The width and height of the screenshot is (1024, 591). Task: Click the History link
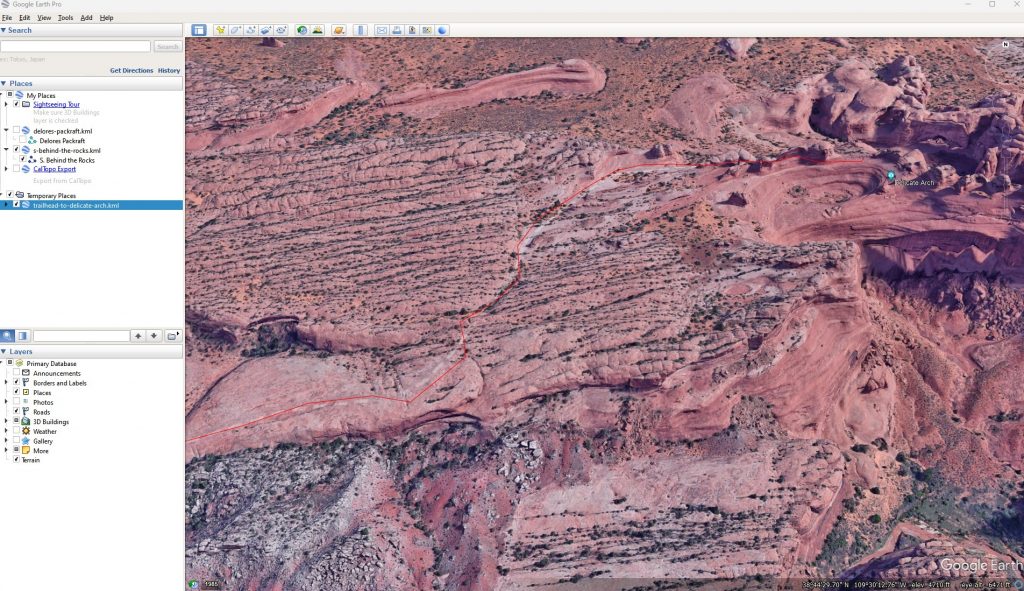pos(169,71)
